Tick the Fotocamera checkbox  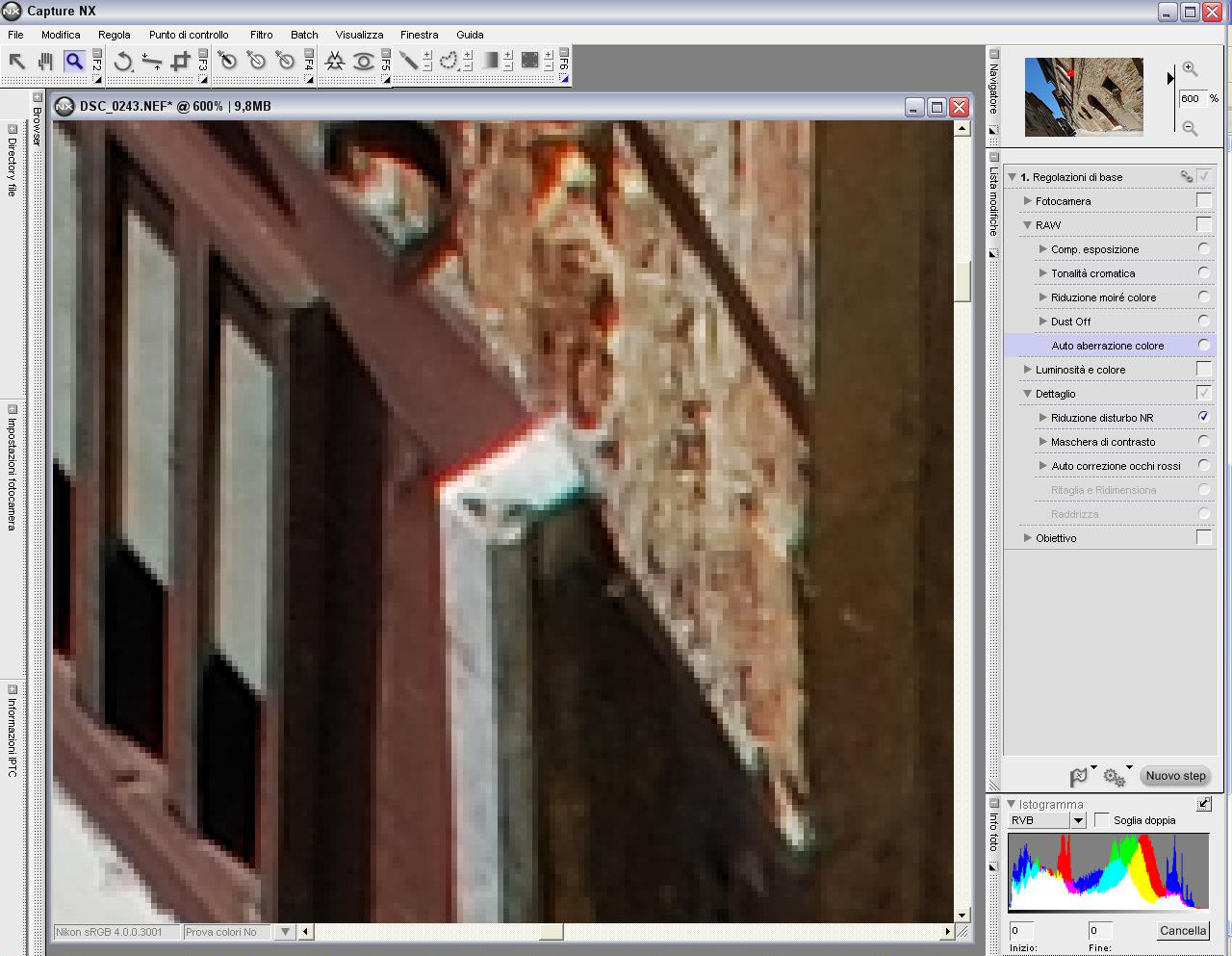pyautogui.click(x=1203, y=200)
